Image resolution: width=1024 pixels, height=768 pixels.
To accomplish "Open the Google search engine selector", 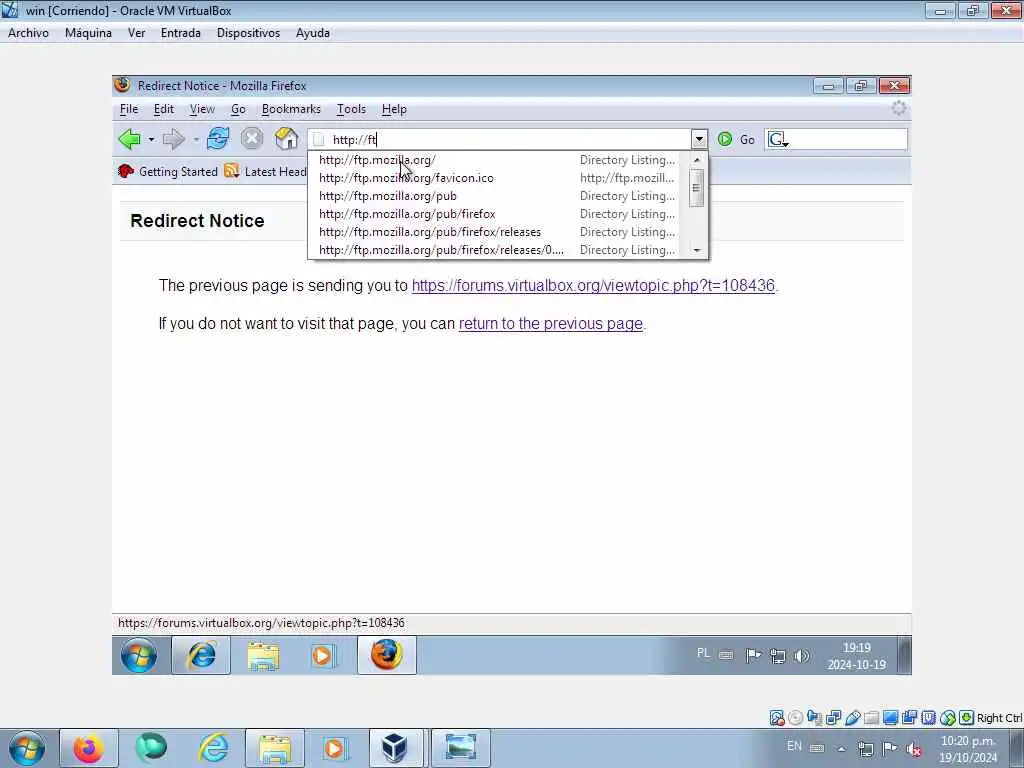I will (778, 139).
